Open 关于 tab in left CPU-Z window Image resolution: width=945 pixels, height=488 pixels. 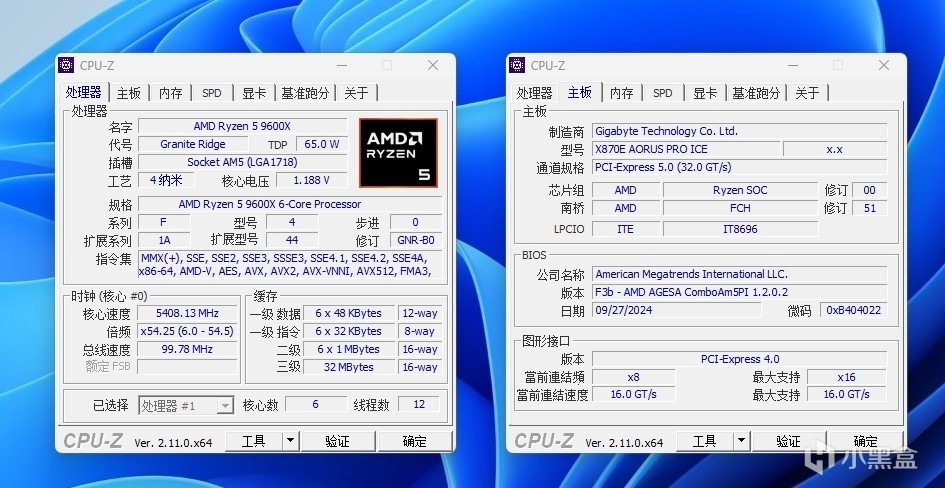point(356,93)
